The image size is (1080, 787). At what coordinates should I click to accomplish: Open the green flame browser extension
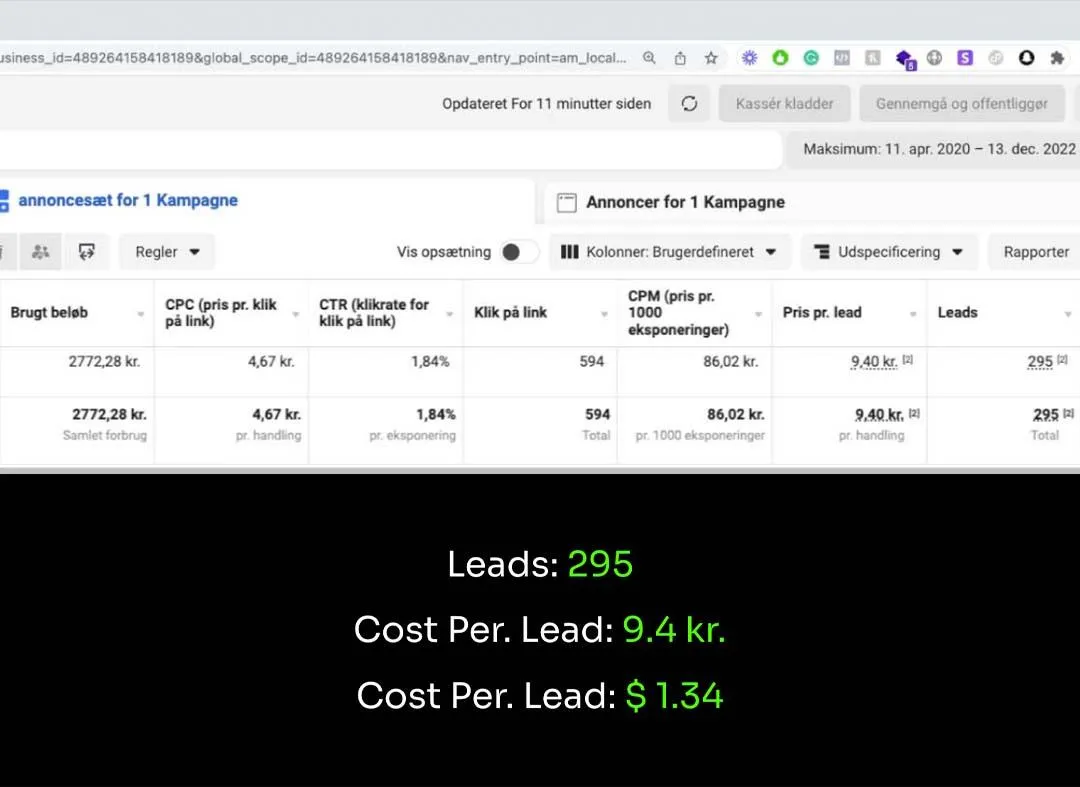tap(780, 58)
